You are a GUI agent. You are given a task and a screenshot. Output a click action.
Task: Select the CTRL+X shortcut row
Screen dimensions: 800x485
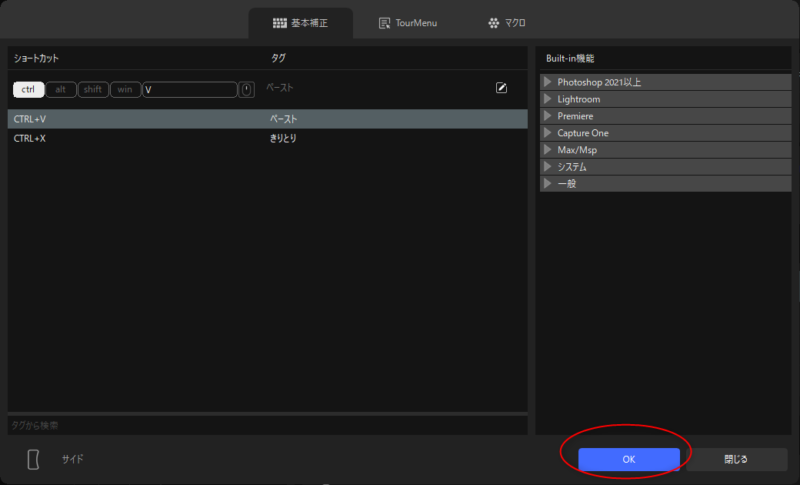click(267, 138)
